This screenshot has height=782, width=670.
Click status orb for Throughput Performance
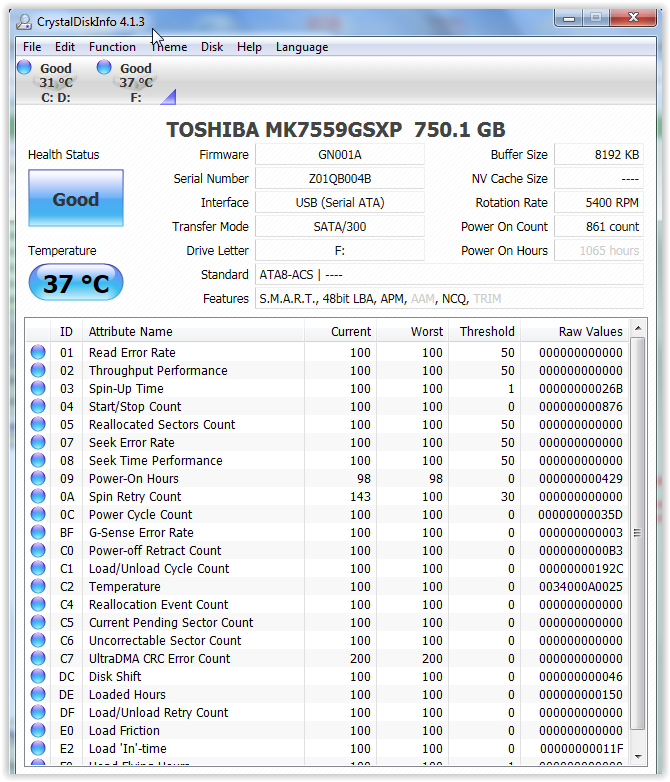pyautogui.click(x=38, y=370)
